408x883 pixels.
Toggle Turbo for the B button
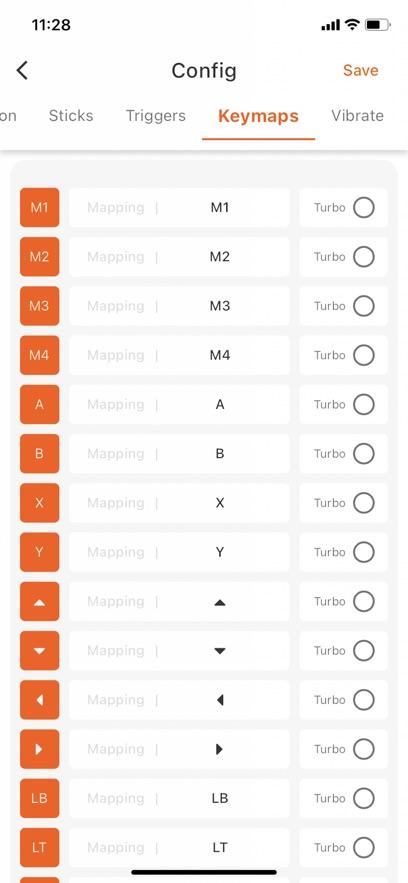[364, 454]
